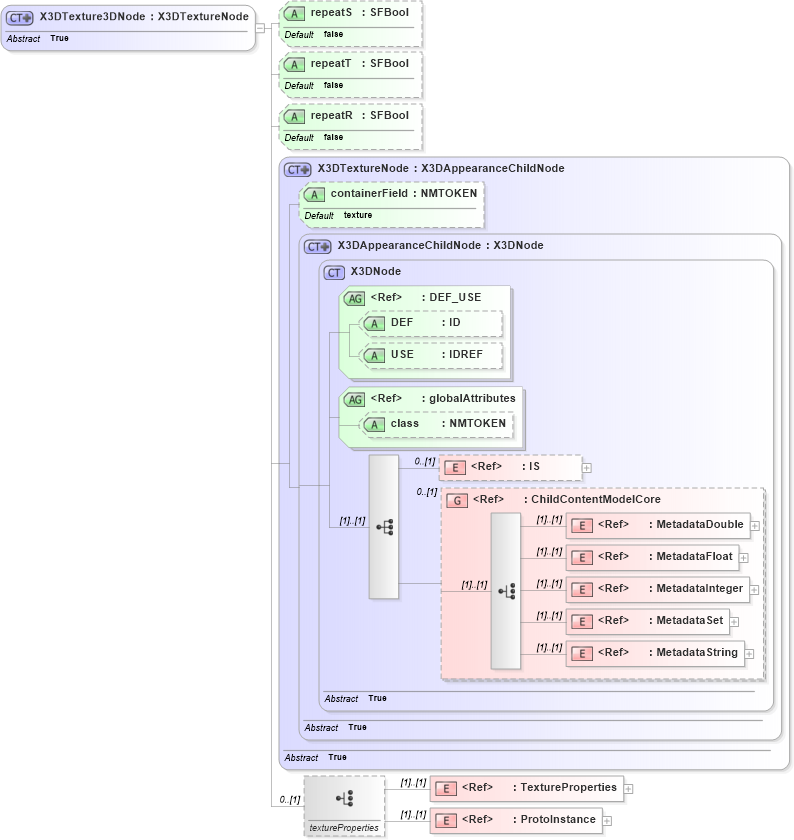The width and height of the screenshot is (794, 840).
Task: Click the default value 'texture'
Action: coord(358,215)
